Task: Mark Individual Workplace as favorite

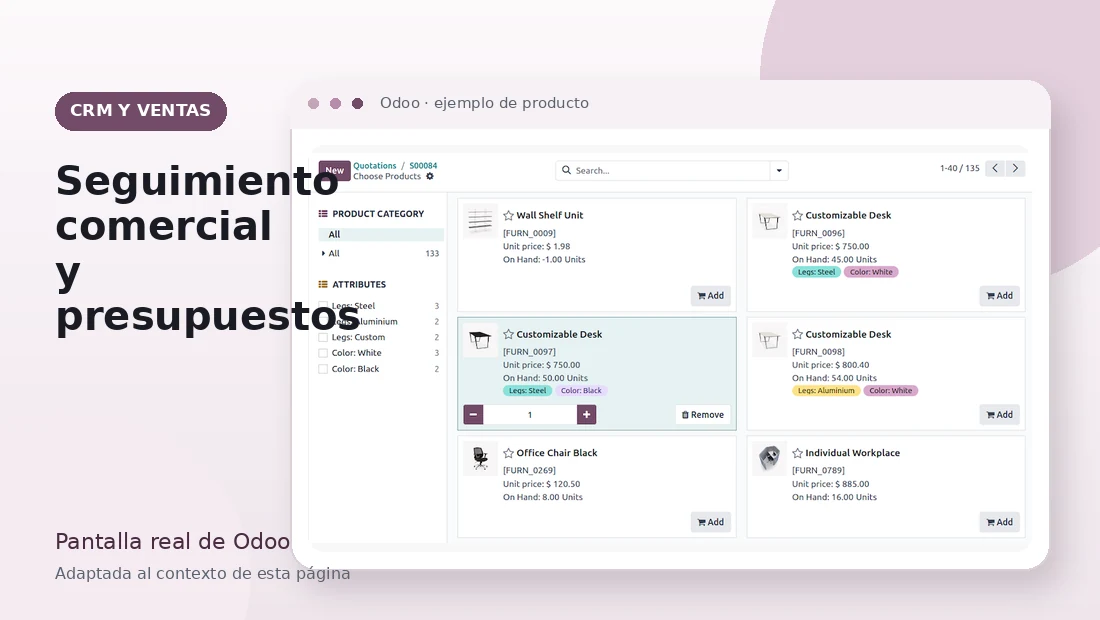Action: (798, 453)
